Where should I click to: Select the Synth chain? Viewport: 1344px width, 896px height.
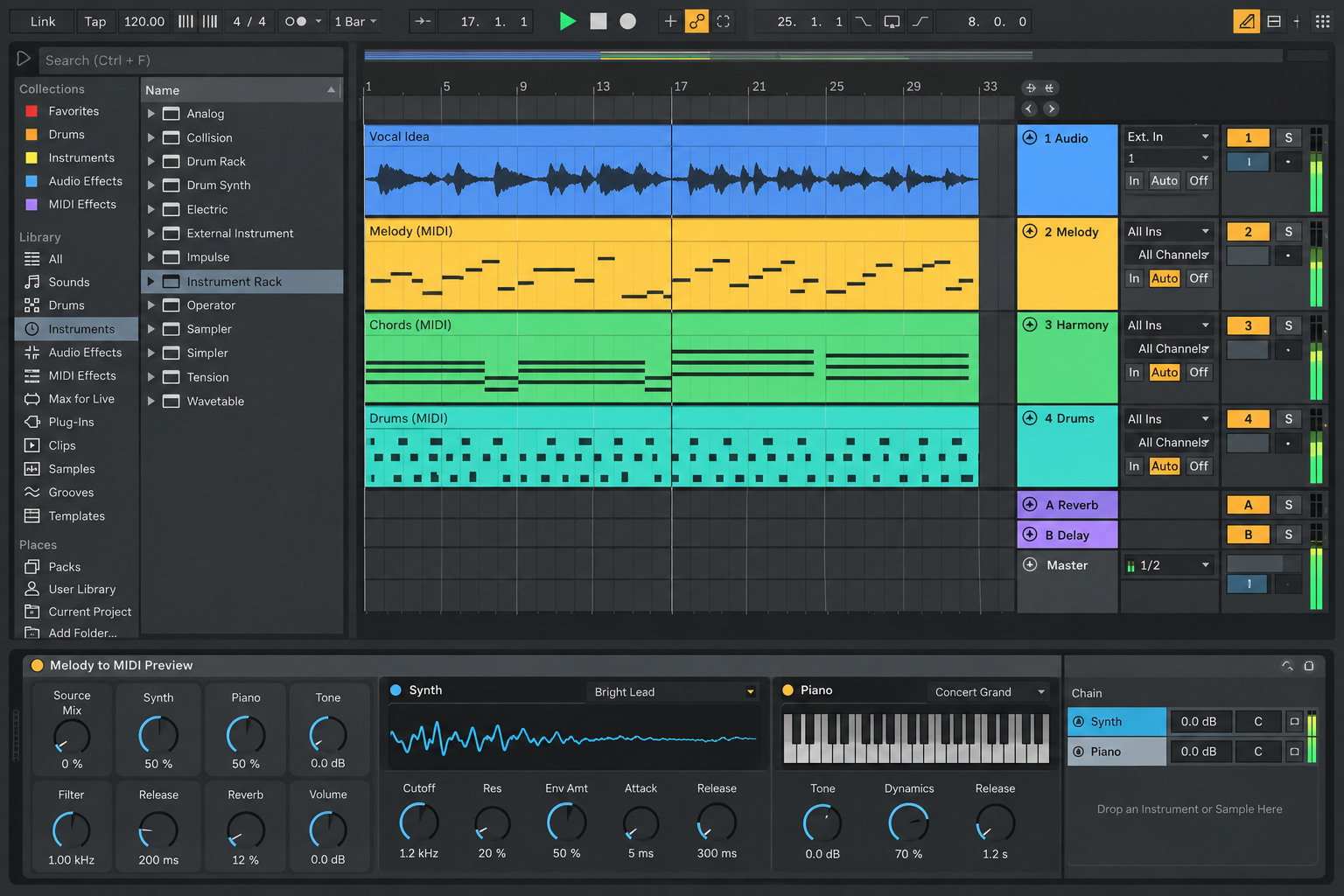(x=1117, y=722)
